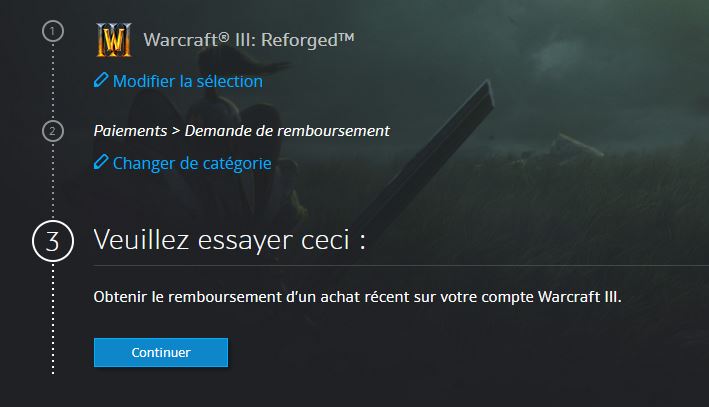The height and width of the screenshot is (407, 709).
Task: Select the large step 3 circle
Action: (x=53, y=241)
